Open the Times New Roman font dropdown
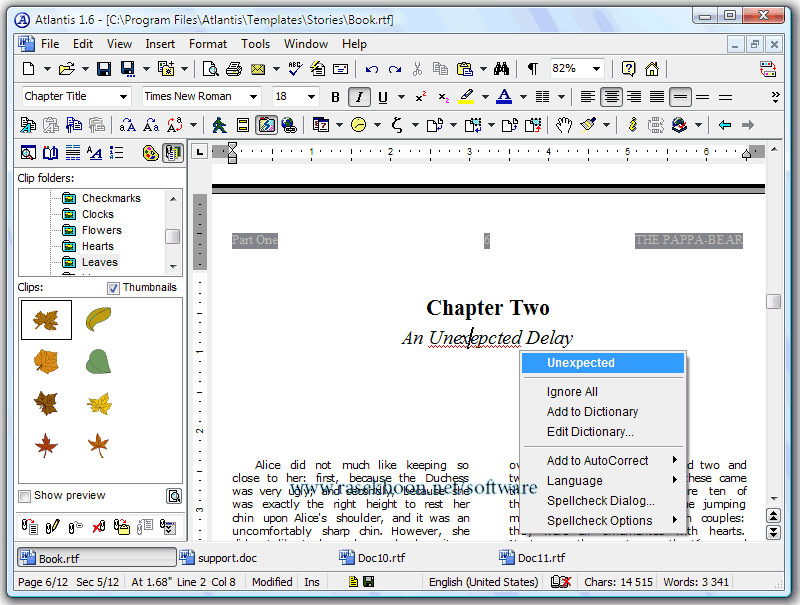Screen dimensions: 800x605 click(x=253, y=96)
